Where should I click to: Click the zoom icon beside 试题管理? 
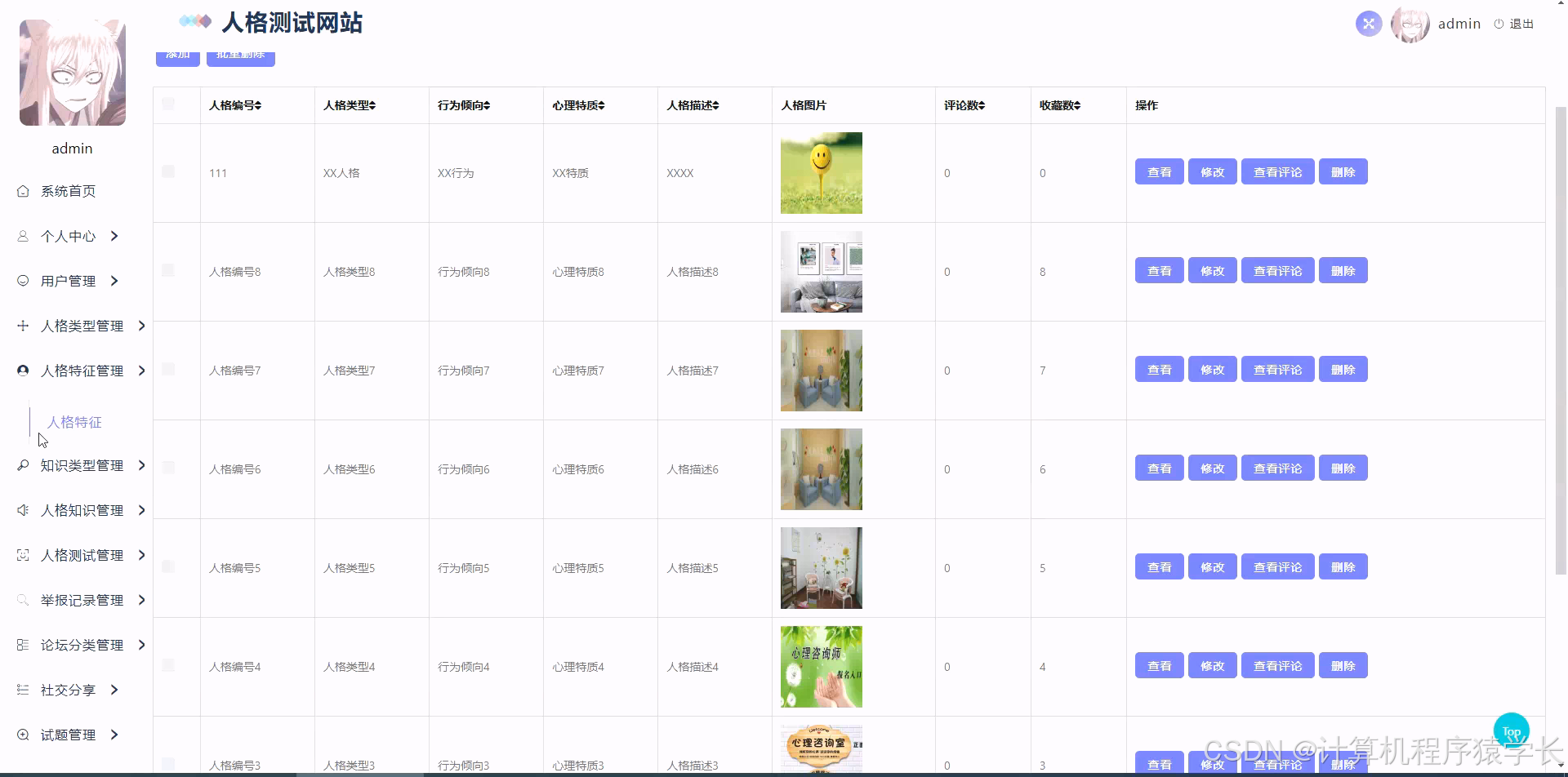coord(23,735)
